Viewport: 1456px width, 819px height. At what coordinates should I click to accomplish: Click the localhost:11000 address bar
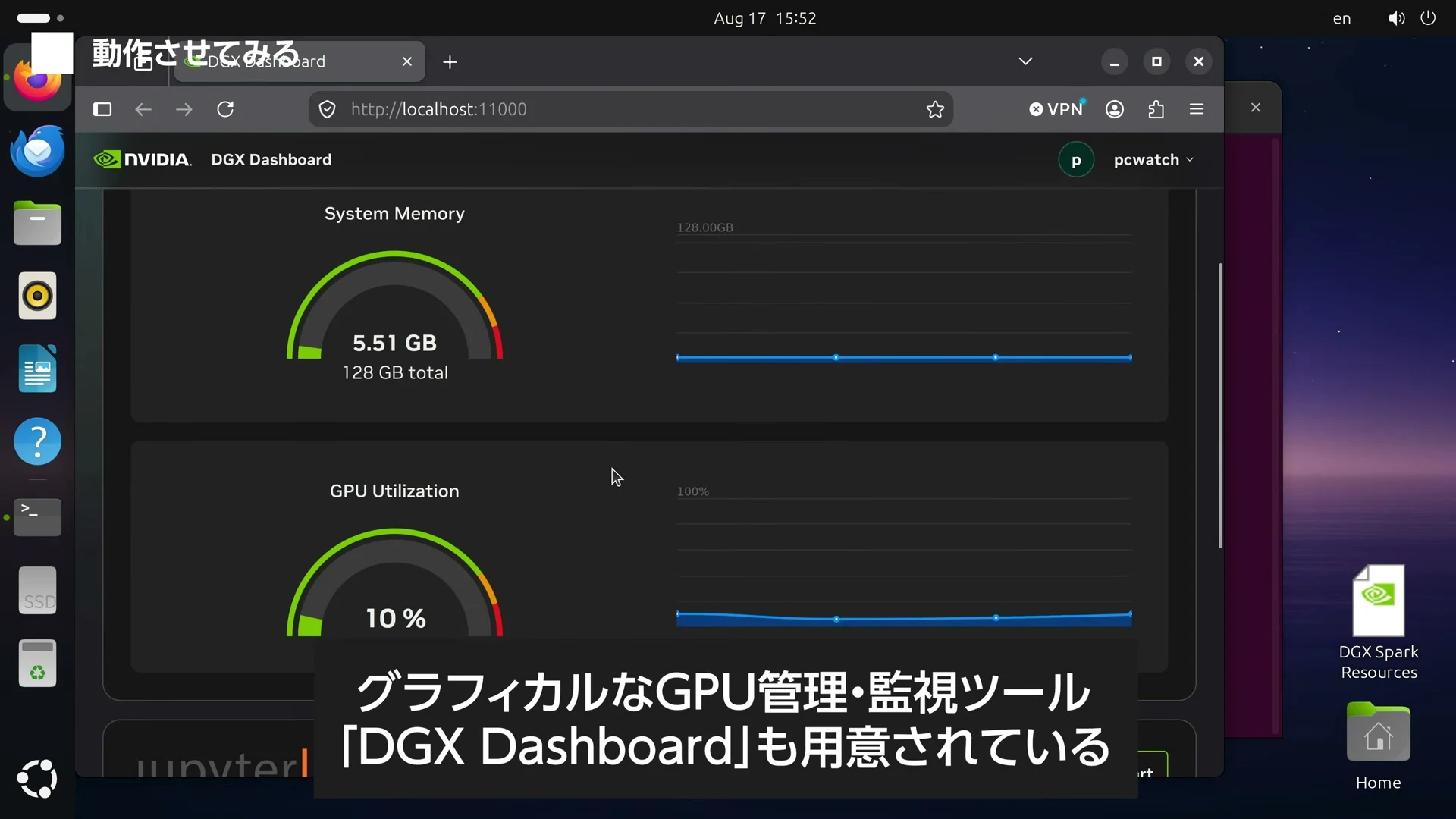[629, 109]
